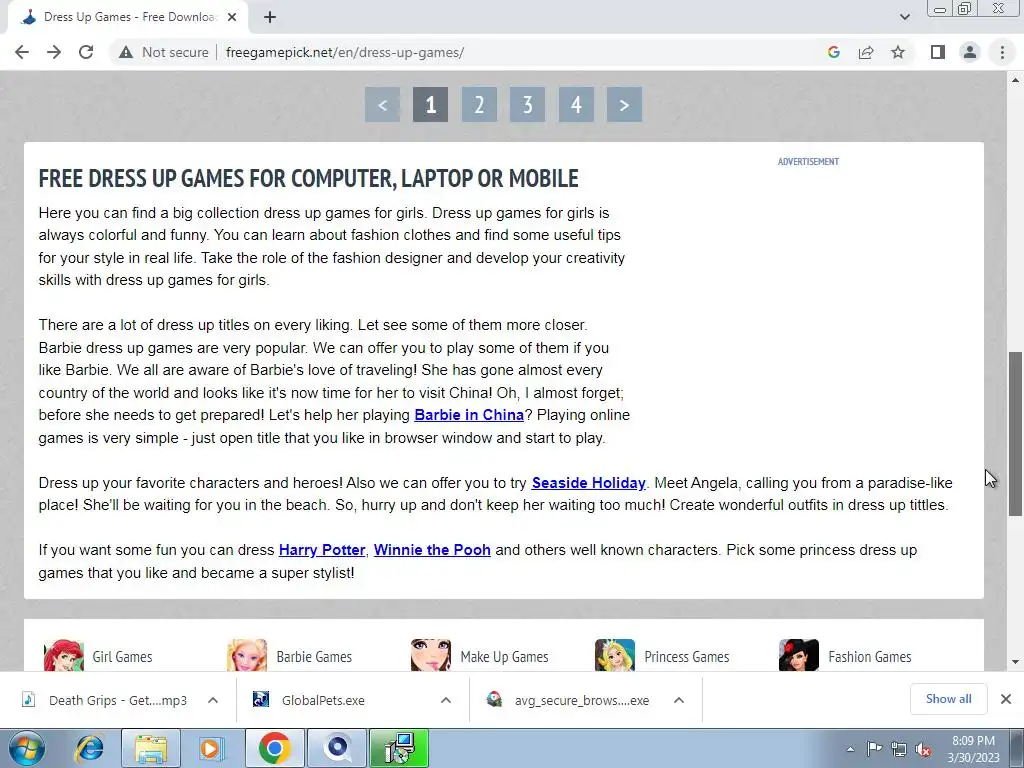
Task: Expand options for Death Grips mp3 download
Action: click(213, 700)
